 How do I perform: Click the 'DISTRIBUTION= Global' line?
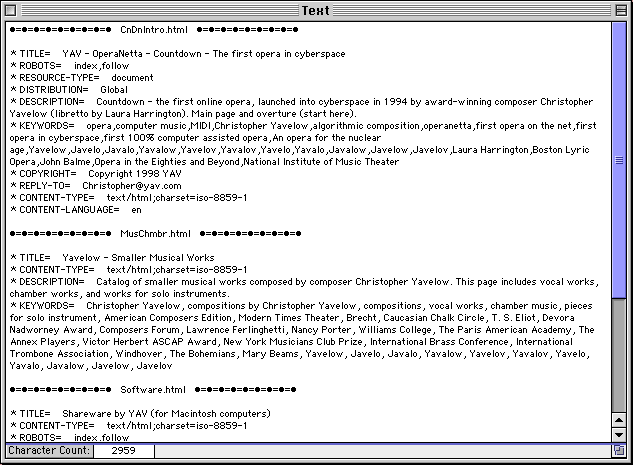(69, 90)
